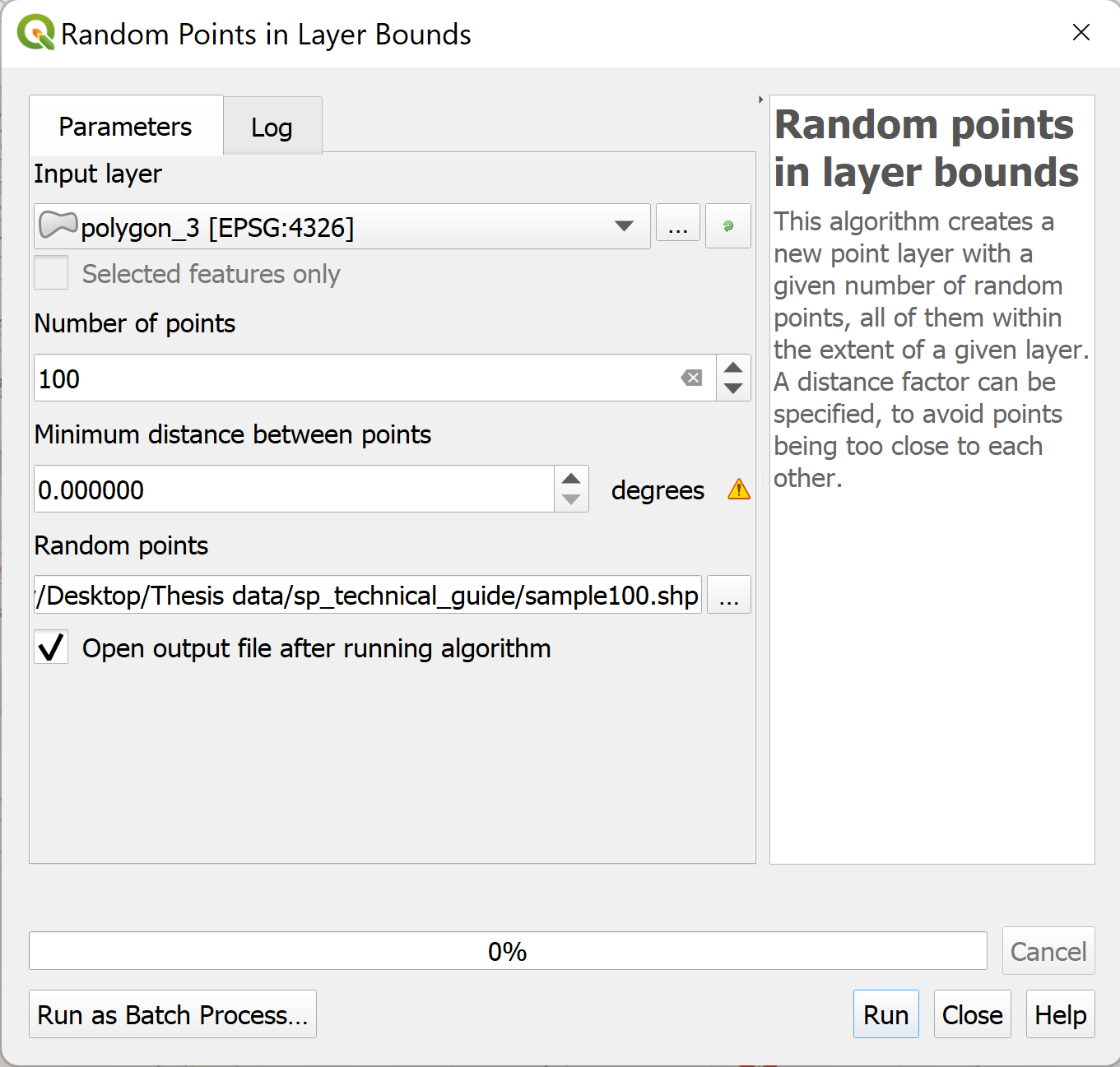Click the 0% progress bar
Viewport: 1120px width, 1067px height.
[507, 951]
